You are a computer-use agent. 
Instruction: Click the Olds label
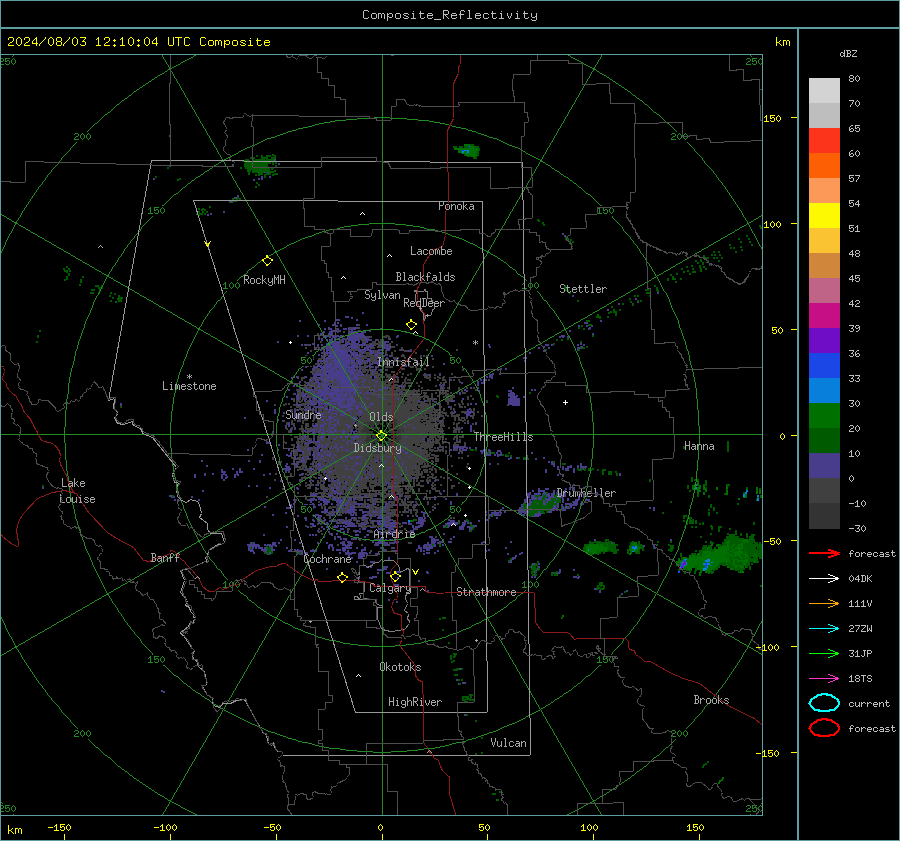381,417
